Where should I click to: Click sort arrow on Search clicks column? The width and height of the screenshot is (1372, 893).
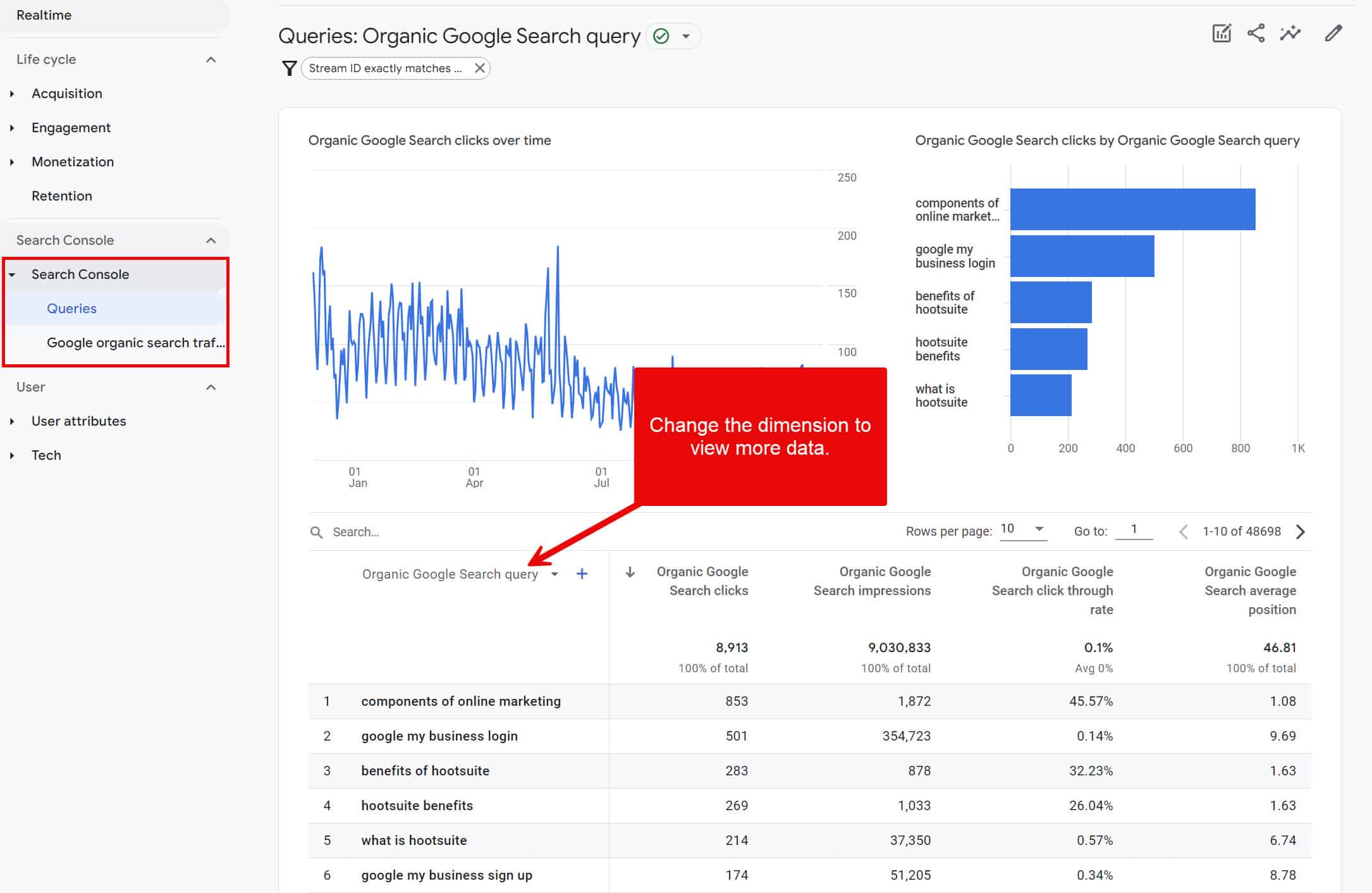pos(630,572)
